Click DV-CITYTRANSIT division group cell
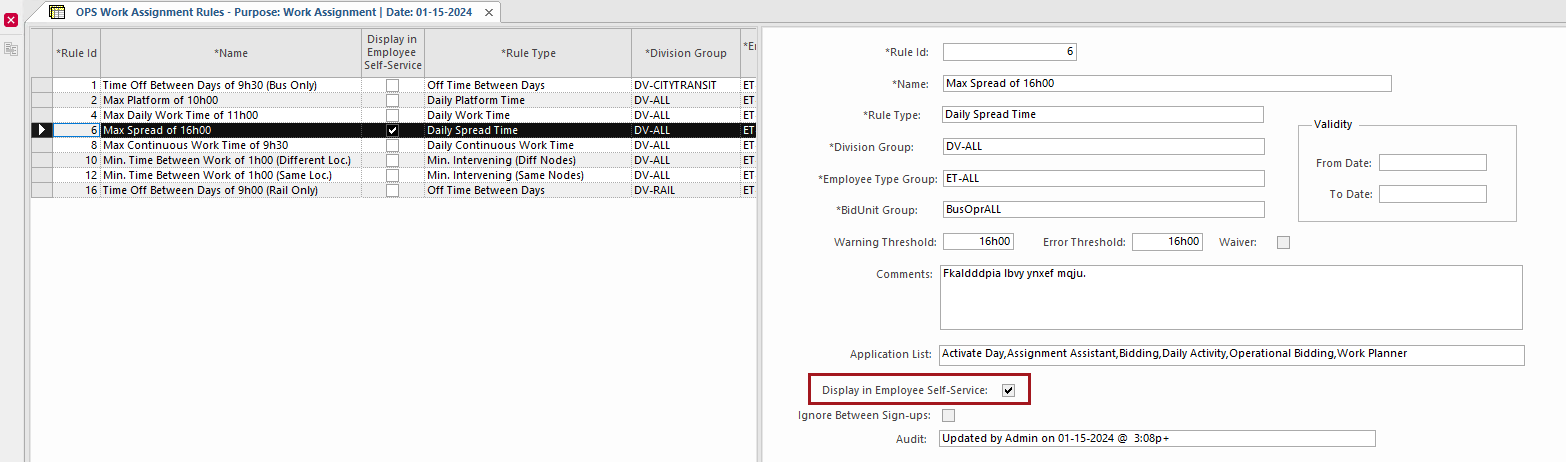Viewport: 1566px width, 462px height. (686, 85)
